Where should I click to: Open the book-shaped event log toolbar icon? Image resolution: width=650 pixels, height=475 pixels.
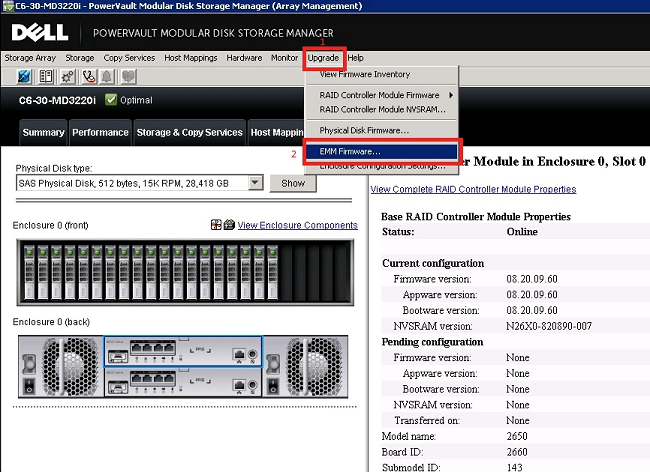point(46,76)
